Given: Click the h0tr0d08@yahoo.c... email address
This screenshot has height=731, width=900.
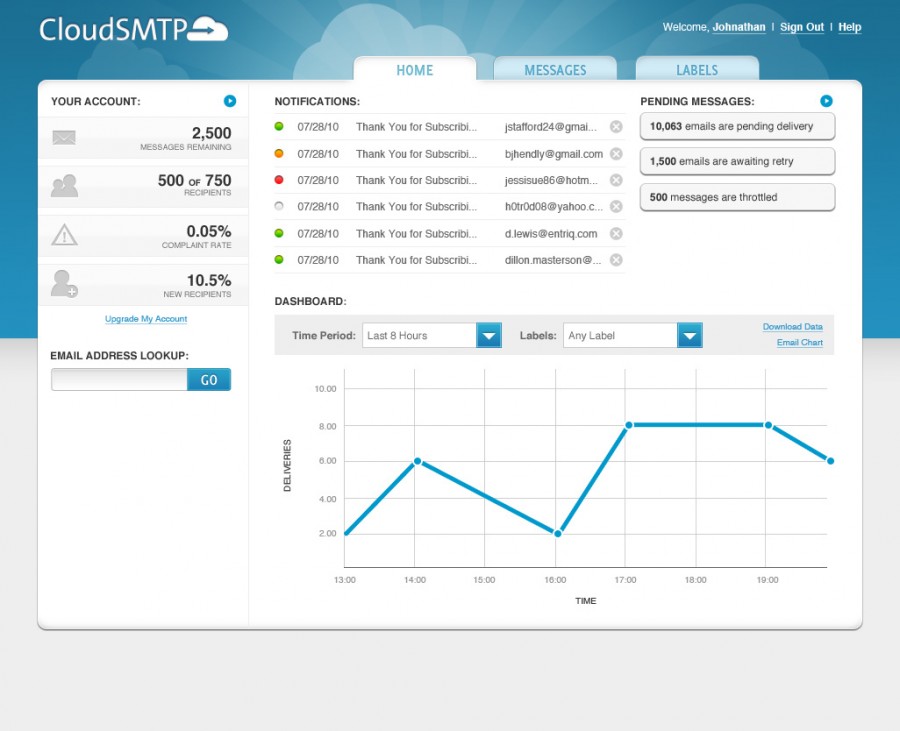Looking at the screenshot, I should click(554, 207).
